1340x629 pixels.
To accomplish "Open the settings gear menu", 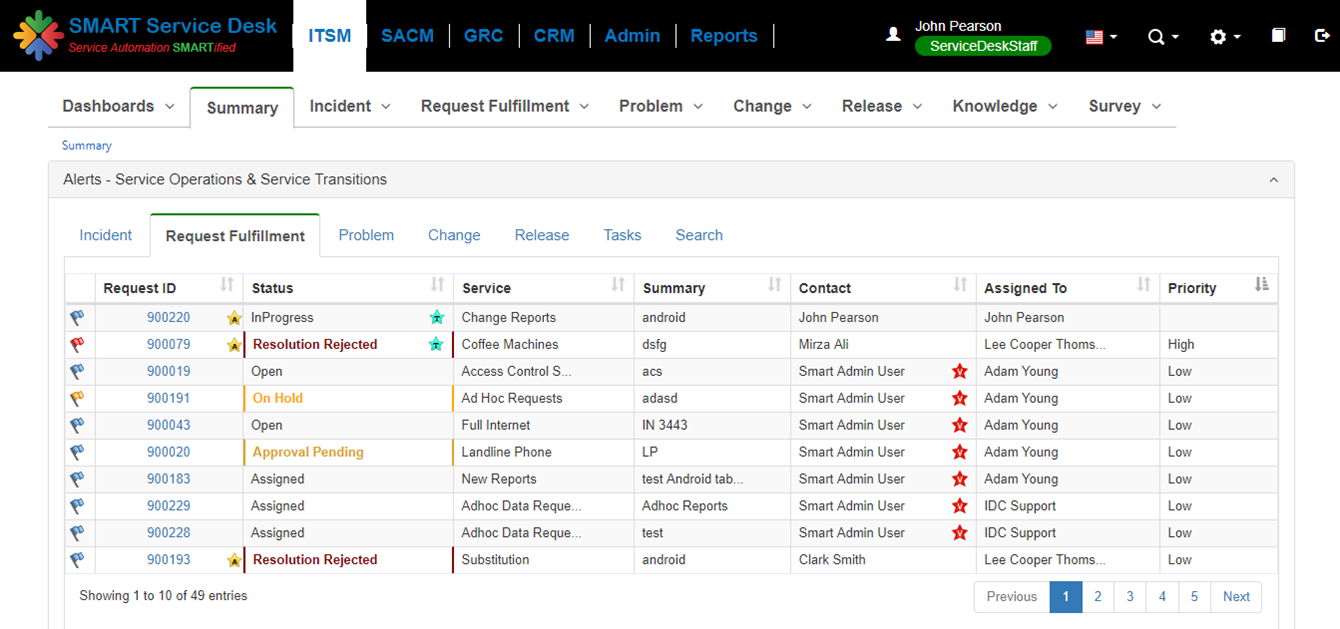I will pos(1220,36).
